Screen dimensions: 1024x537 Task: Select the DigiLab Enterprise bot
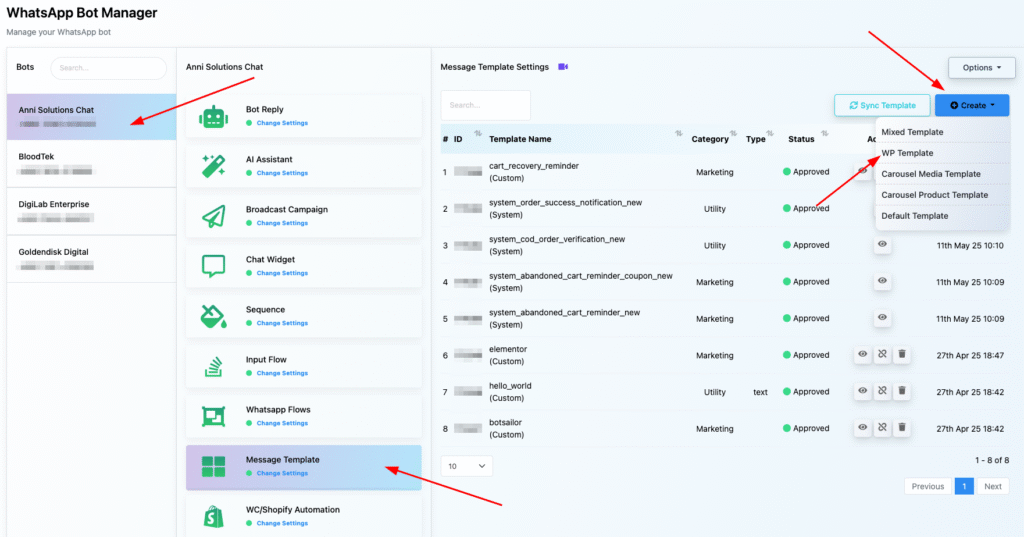pyautogui.click(x=91, y=212)
